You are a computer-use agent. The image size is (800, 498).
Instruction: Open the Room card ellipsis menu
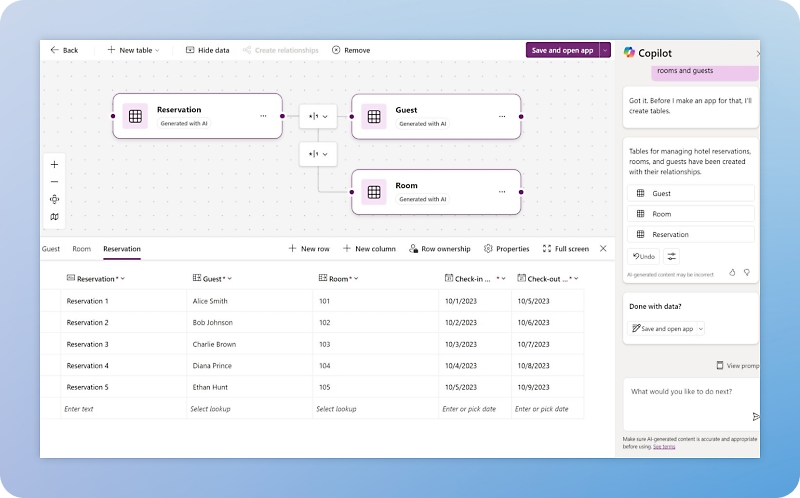[502, 192]
